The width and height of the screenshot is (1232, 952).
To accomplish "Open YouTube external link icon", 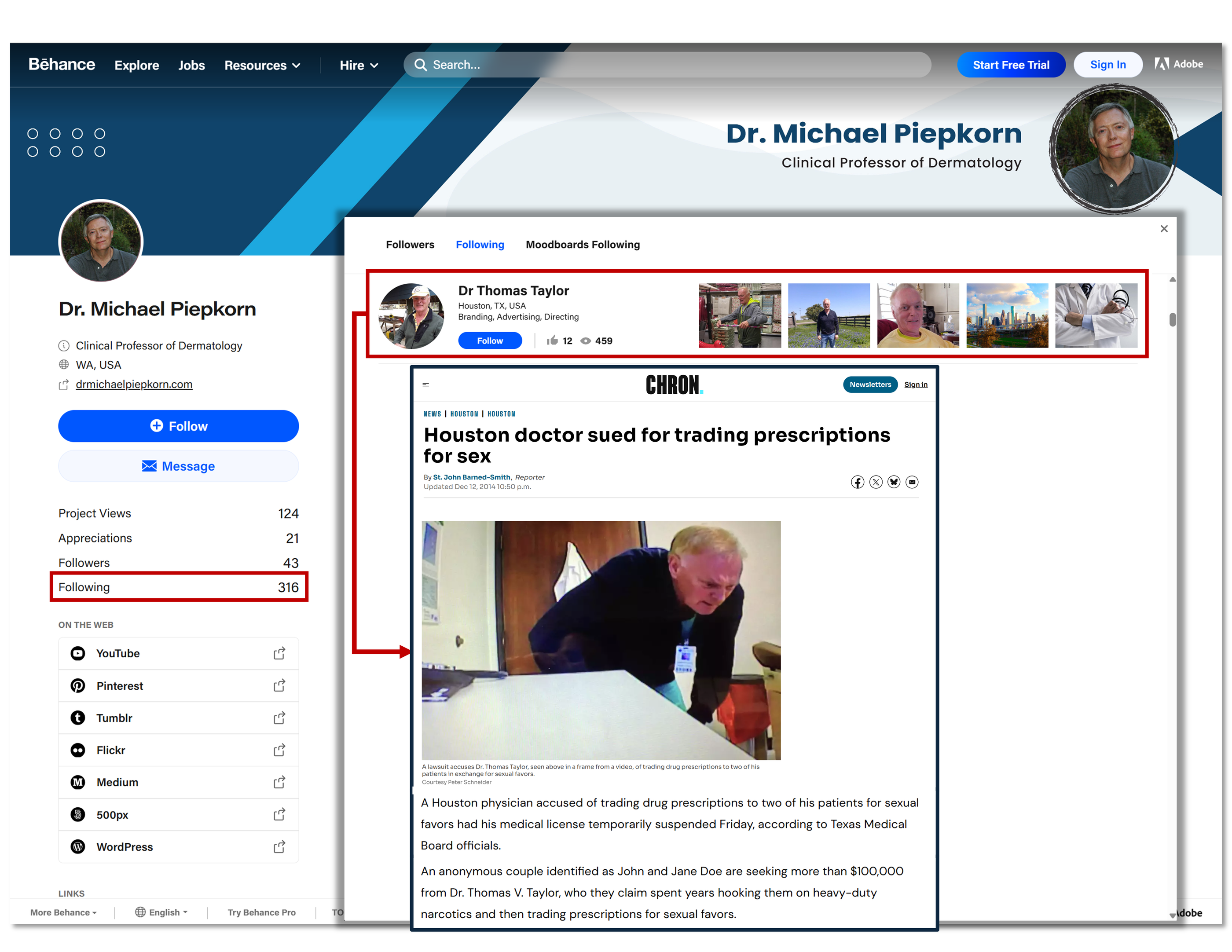I will click(x=279, y=653).
